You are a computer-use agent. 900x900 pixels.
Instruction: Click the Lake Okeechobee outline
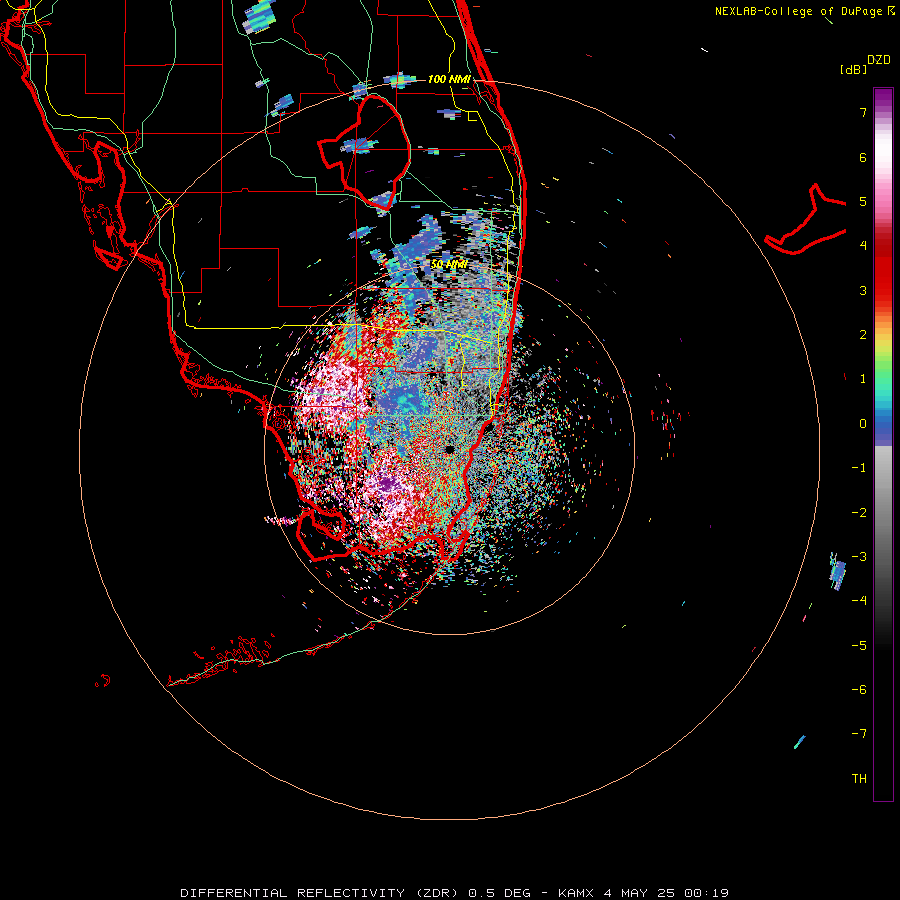[x=365, y=152]
